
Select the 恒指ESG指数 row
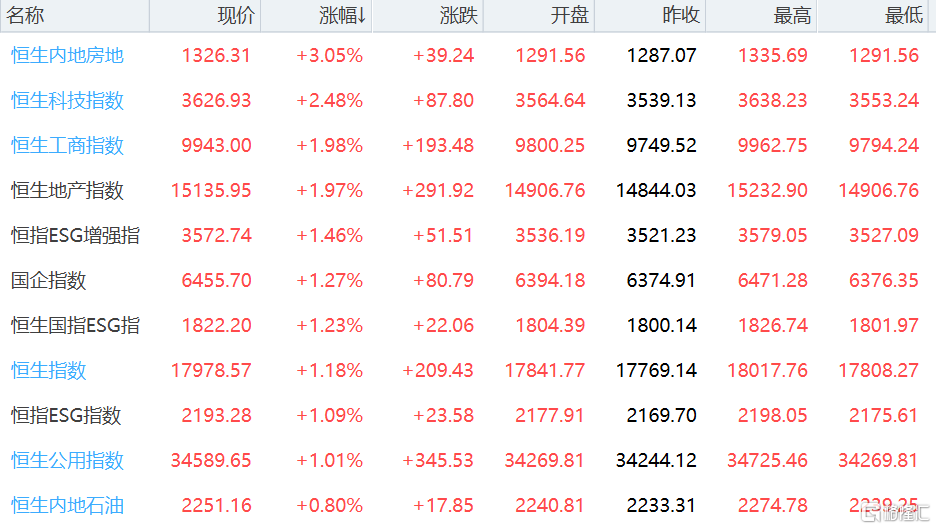point(66,415)
